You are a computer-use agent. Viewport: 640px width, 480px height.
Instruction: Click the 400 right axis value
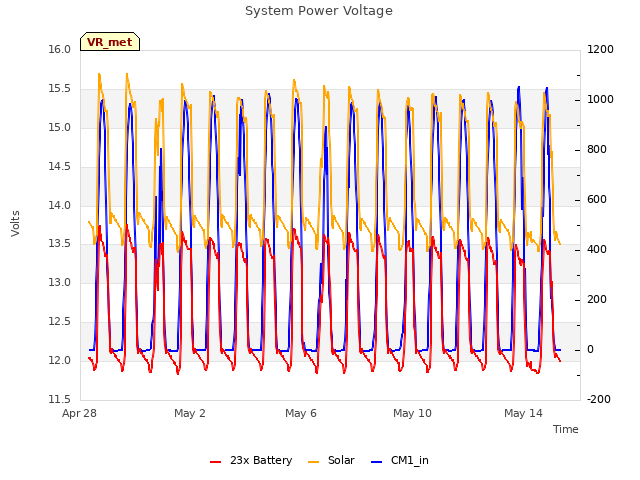pos(597,249)
